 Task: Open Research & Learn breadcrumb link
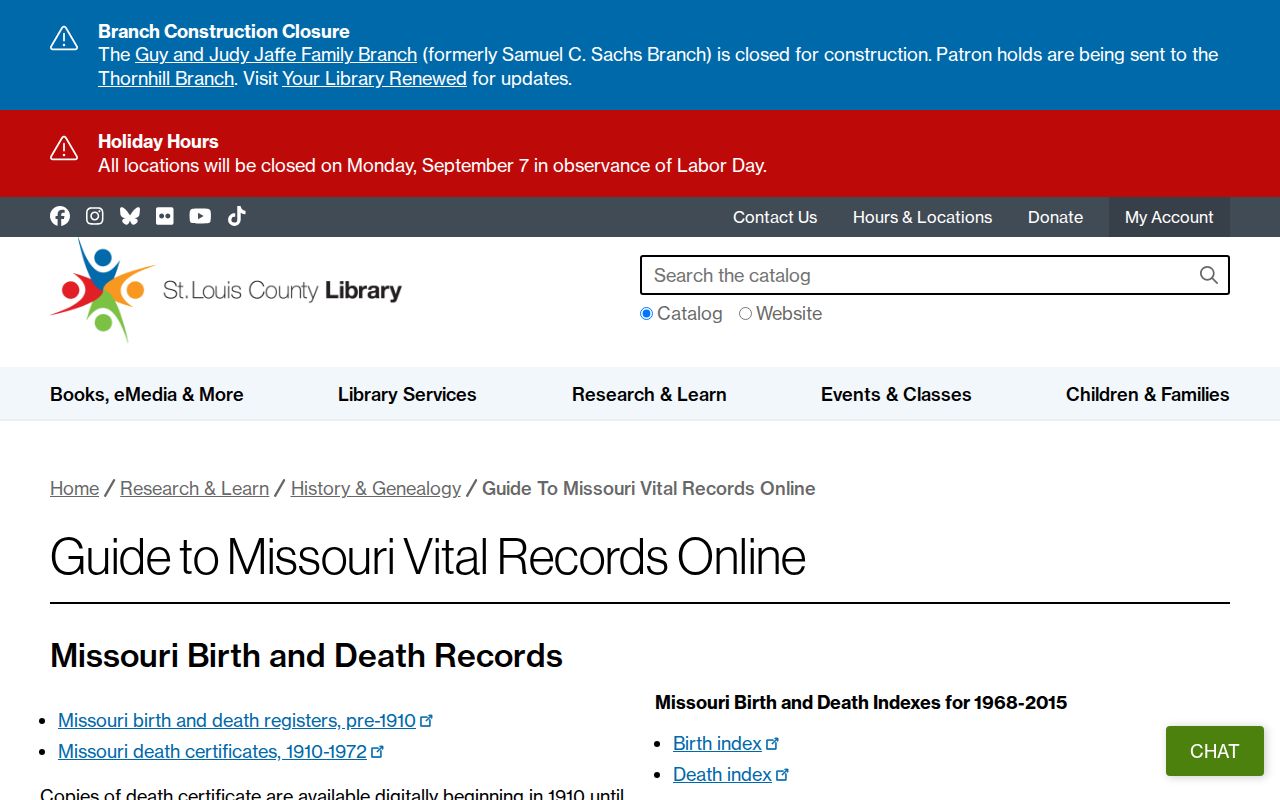[x=195, y=488]
